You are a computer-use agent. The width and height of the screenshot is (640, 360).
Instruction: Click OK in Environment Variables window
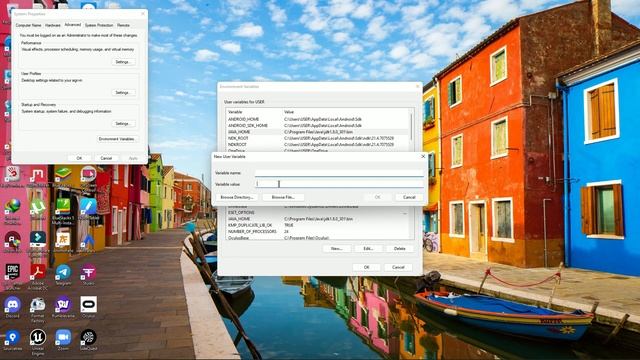point(366,267)
